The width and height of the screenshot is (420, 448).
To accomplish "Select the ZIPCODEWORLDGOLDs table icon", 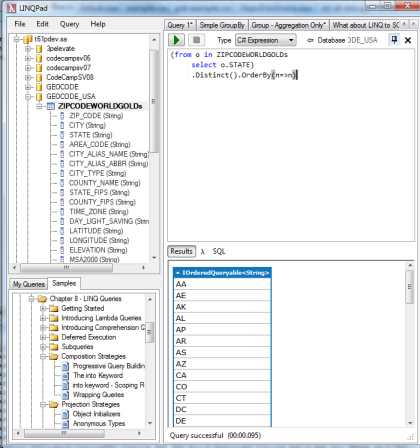I will point(51,106).
